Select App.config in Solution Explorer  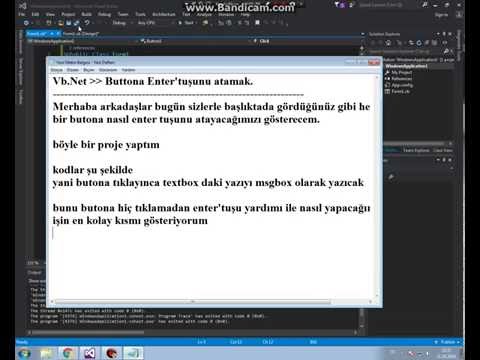pyautogui.click(x=402, y=85)
